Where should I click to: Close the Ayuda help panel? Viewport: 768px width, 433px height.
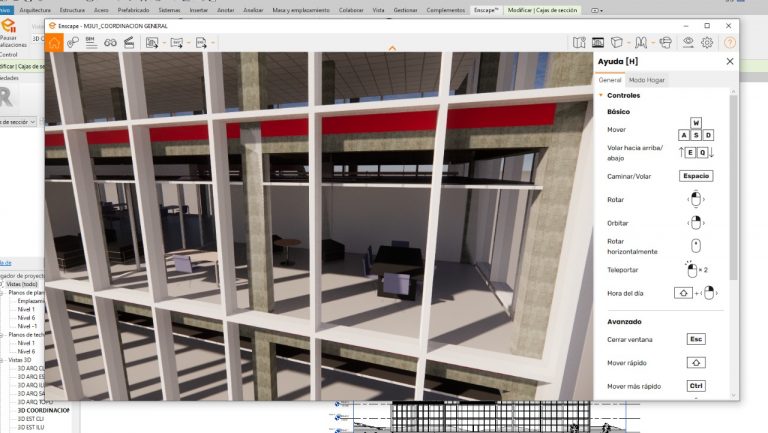click(x=729, y=61)
